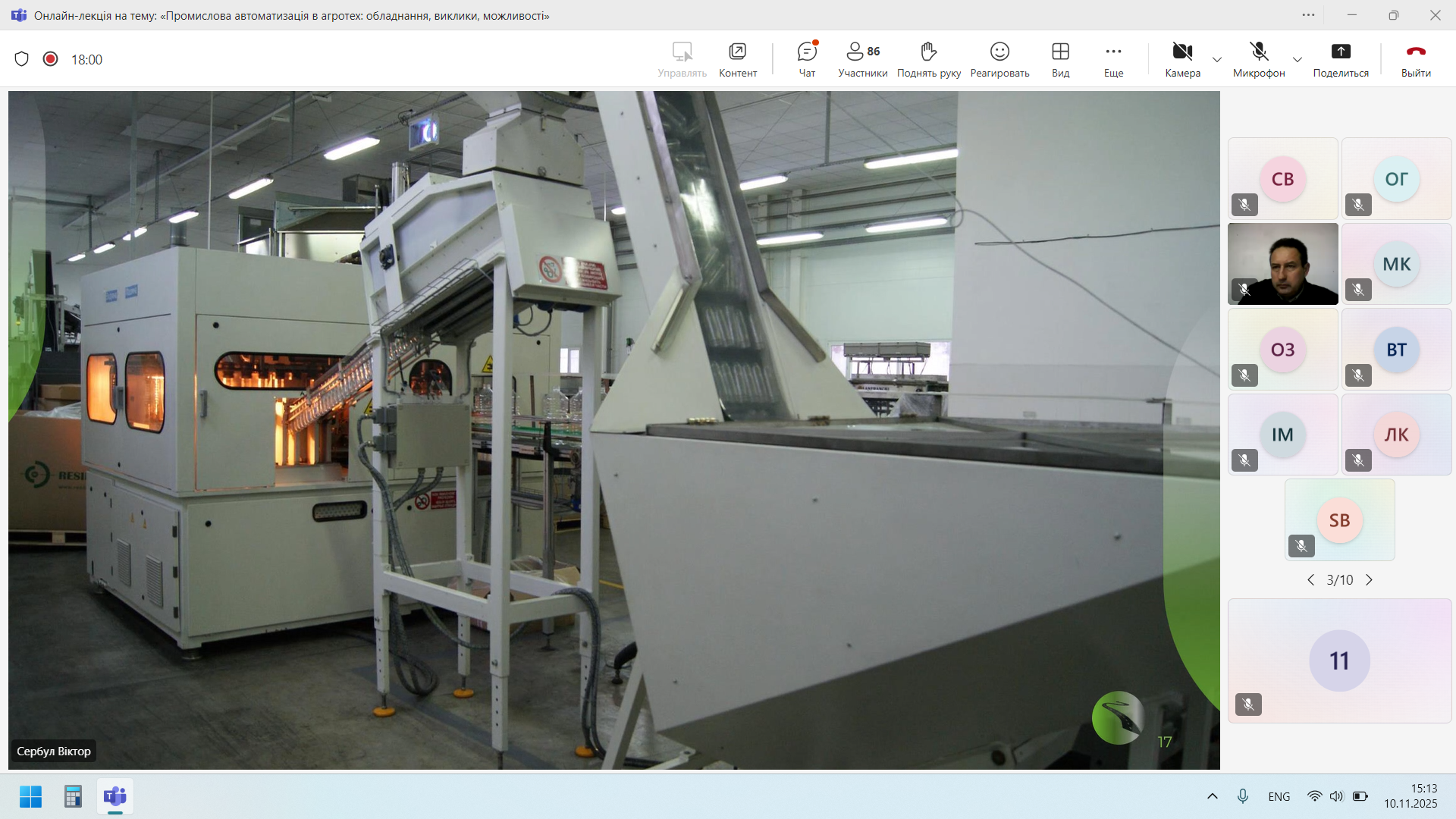Raise your hand in the meeting
The height and width of the screenshot is (819, 1456).
point(928,59)
